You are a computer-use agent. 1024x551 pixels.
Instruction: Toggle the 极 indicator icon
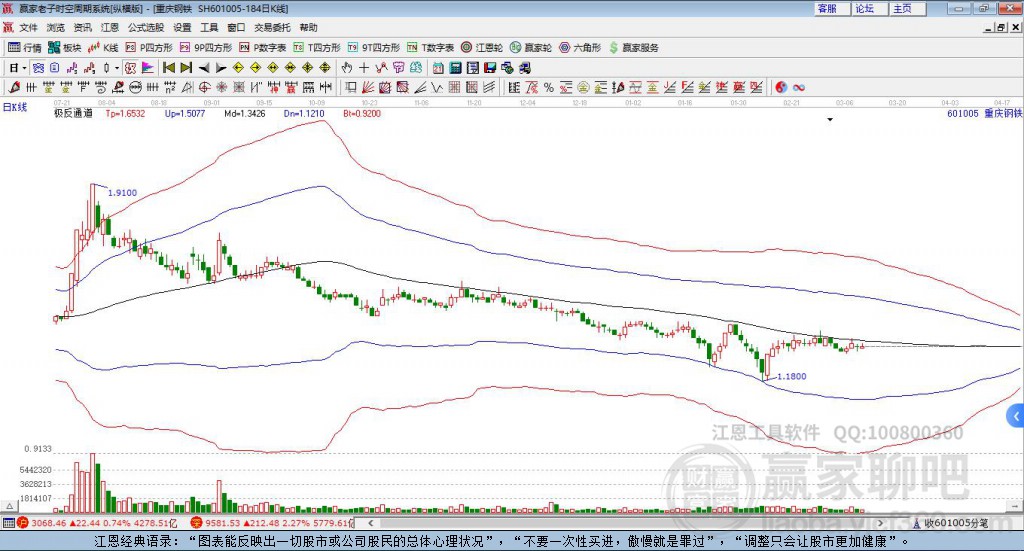click(x=131, y=68)
